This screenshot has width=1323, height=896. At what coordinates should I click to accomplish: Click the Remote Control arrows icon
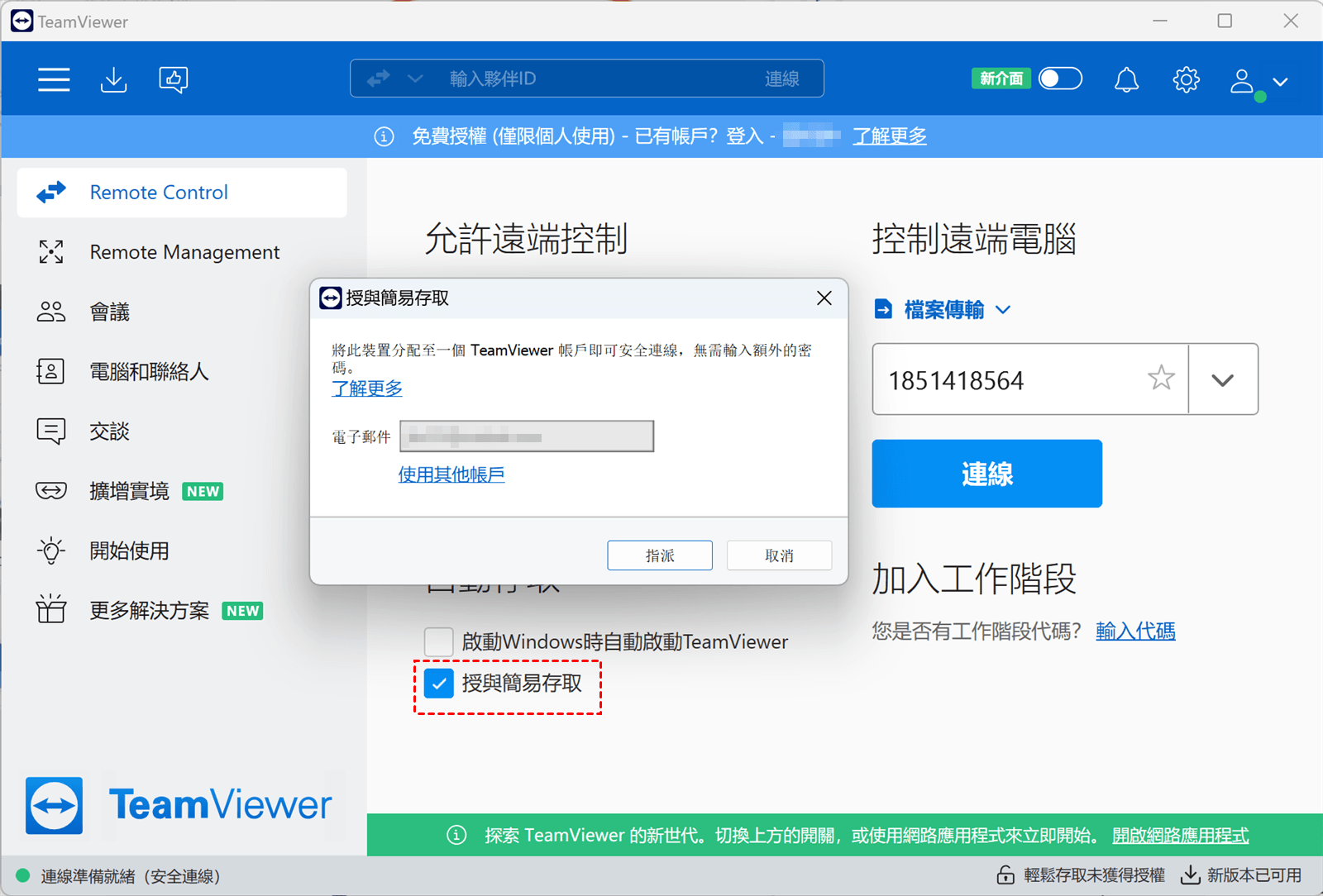pos(51,193)
